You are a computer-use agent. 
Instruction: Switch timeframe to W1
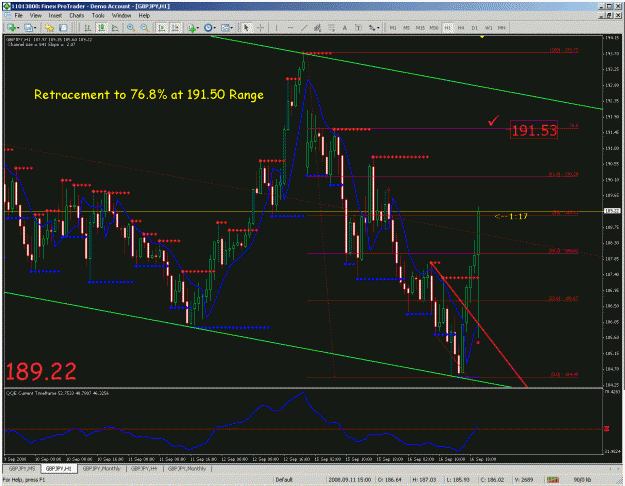coord(488,28)
